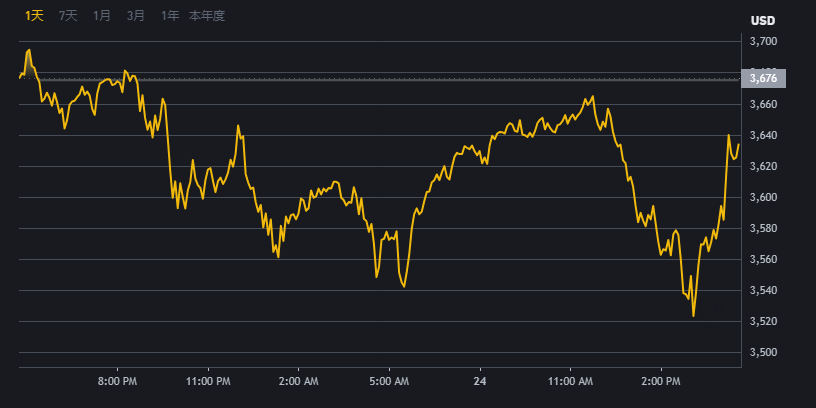
Task: Pick the 5:00 AM time axis marker
Action: (x=389, y=382)
